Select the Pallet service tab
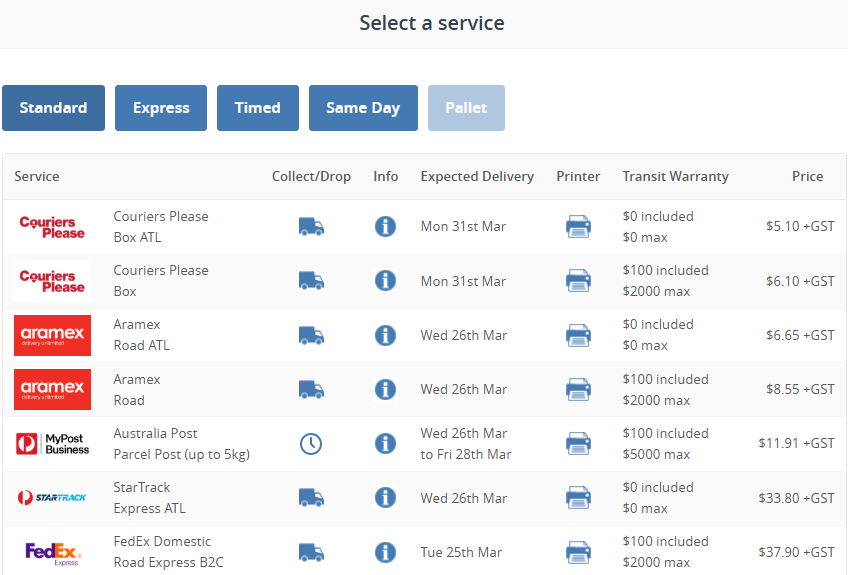848x575 pixels. coord(466,108)
